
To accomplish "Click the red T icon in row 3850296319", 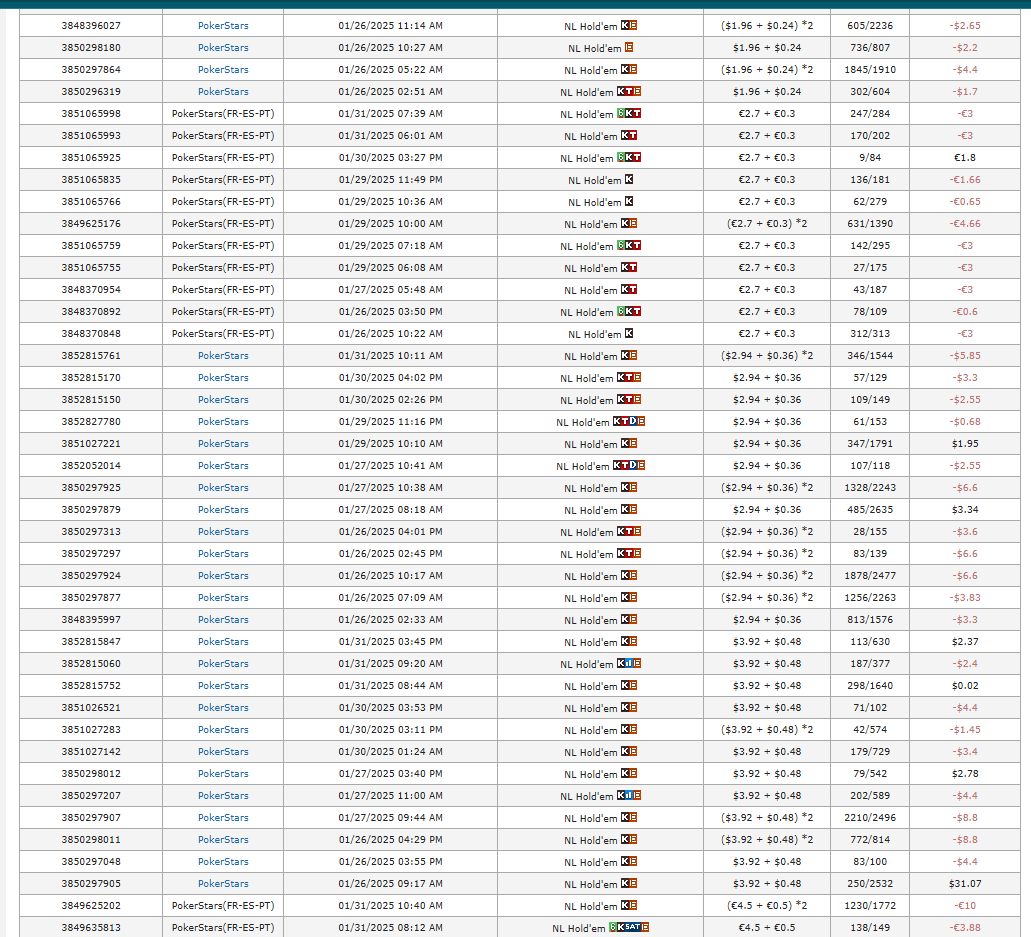I will coord(629,91).
